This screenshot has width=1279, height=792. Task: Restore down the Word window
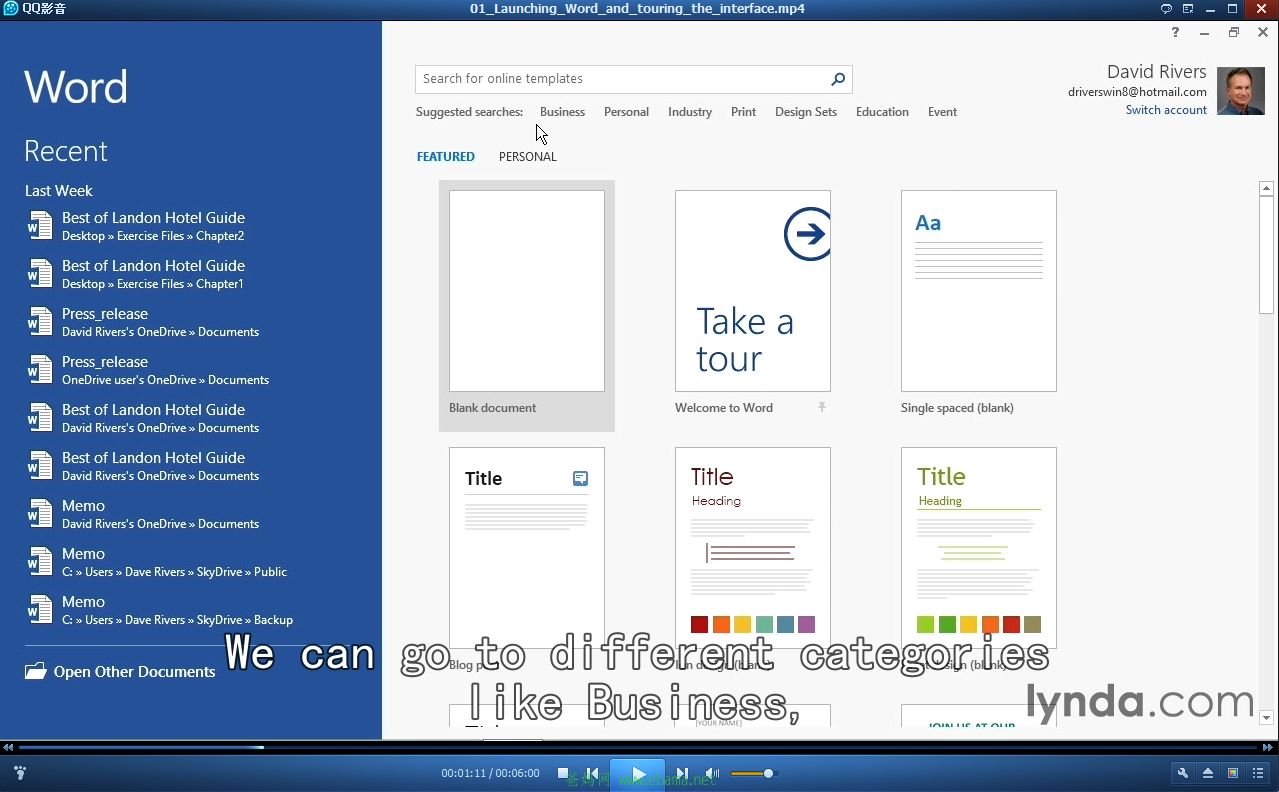point(1234,32)
